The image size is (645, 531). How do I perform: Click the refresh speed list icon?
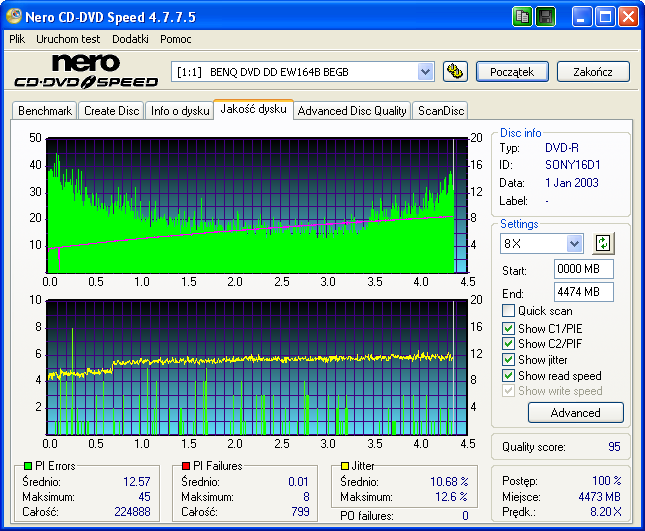click(603, 243)
